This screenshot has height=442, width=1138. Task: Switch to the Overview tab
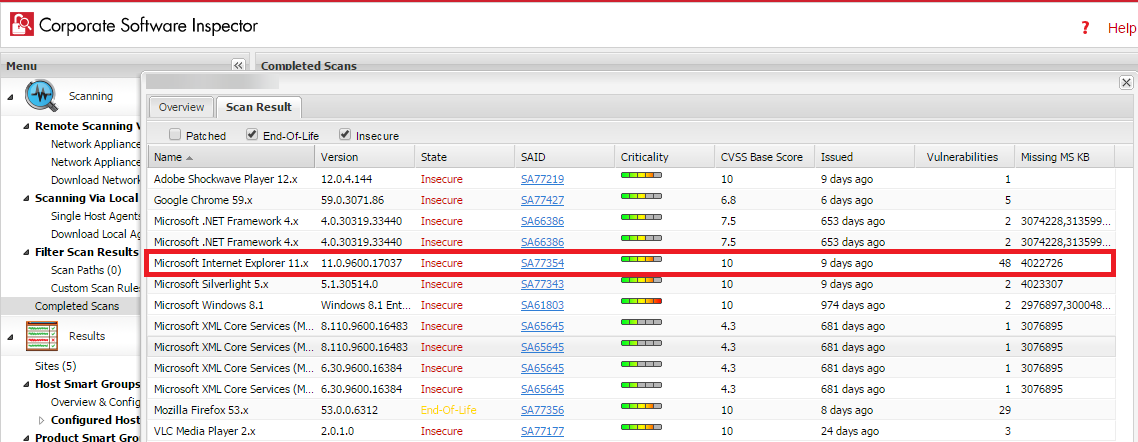point(181,107)
